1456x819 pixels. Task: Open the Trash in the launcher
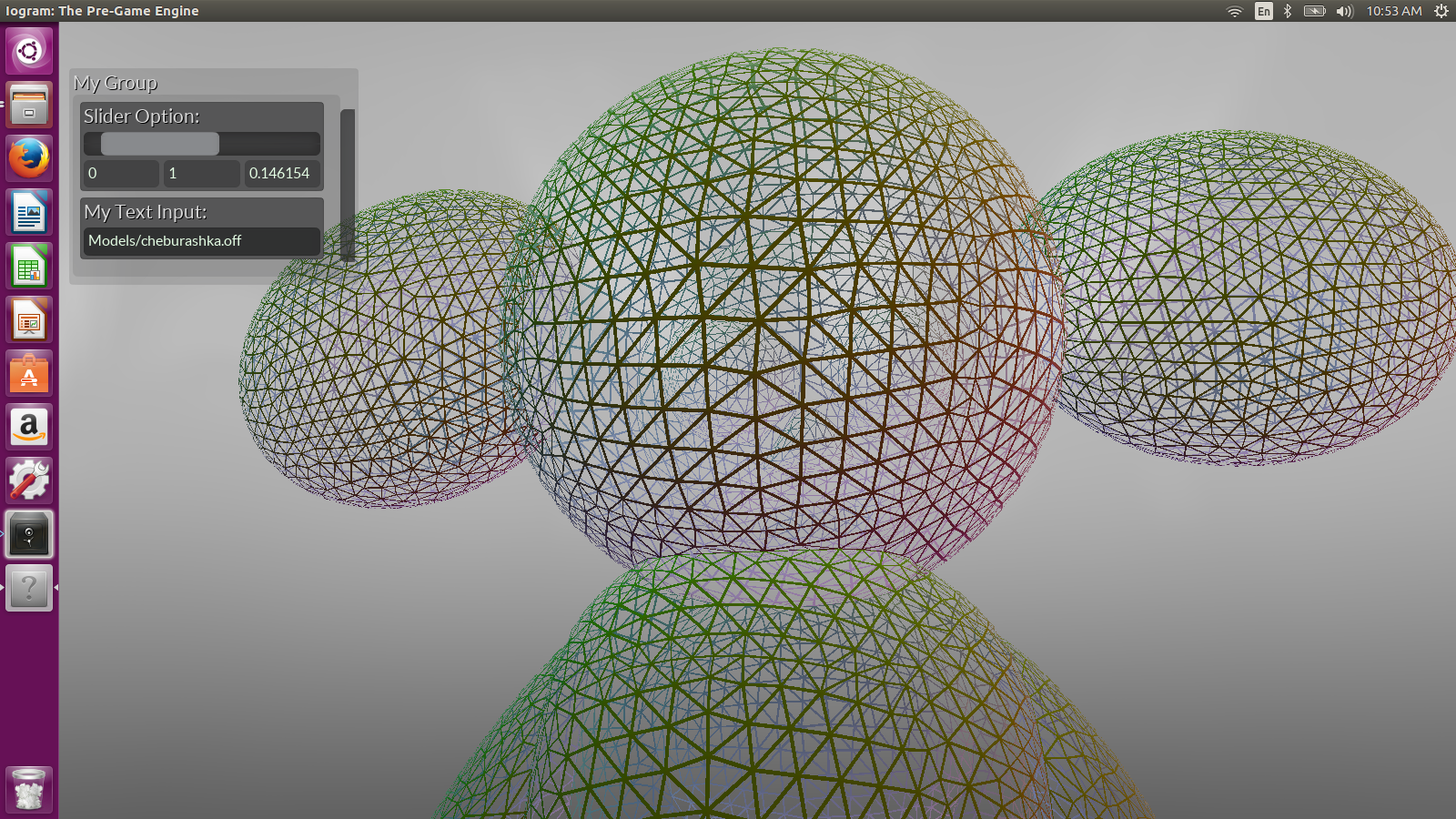[29, 789]
